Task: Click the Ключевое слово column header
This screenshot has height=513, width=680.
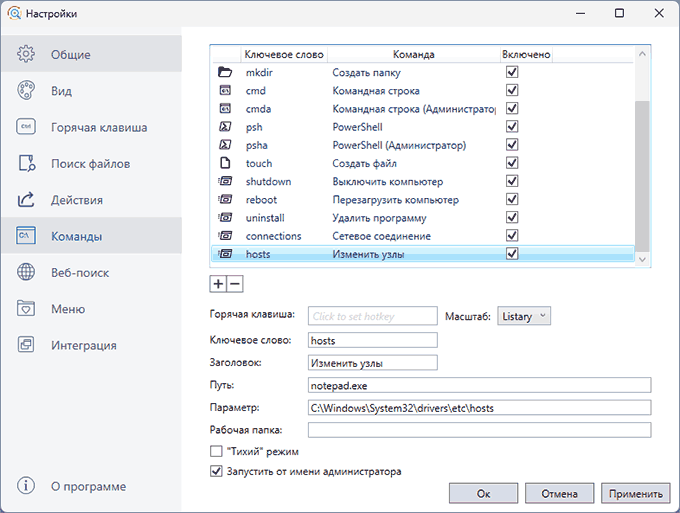Action: pos(284,54)
